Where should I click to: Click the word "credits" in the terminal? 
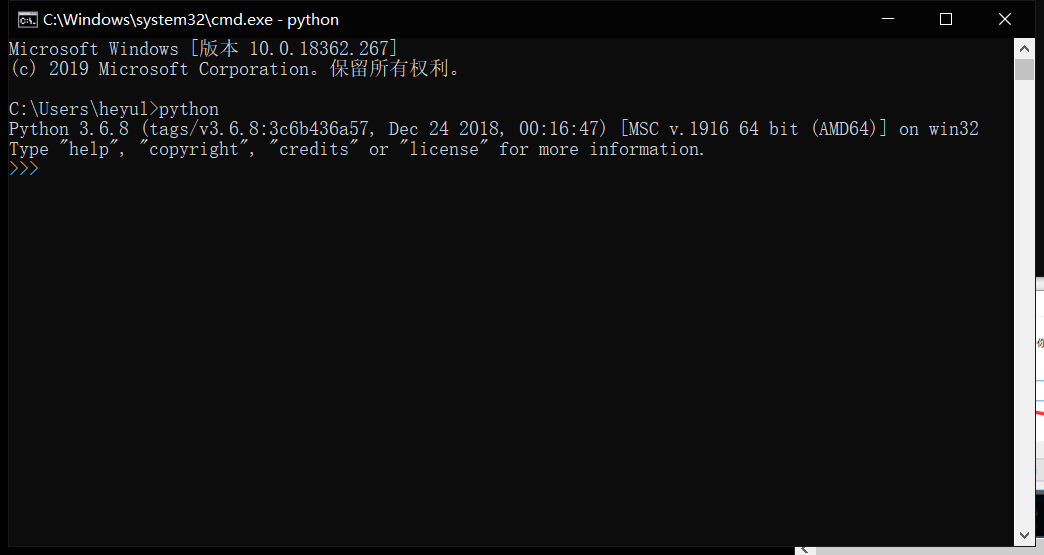[x=314, y=149]
